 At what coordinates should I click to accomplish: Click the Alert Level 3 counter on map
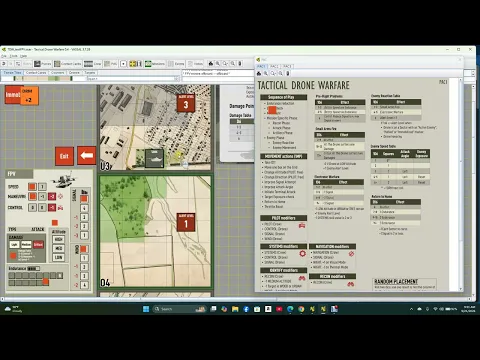pyautogui.click(x=186, y=103)
